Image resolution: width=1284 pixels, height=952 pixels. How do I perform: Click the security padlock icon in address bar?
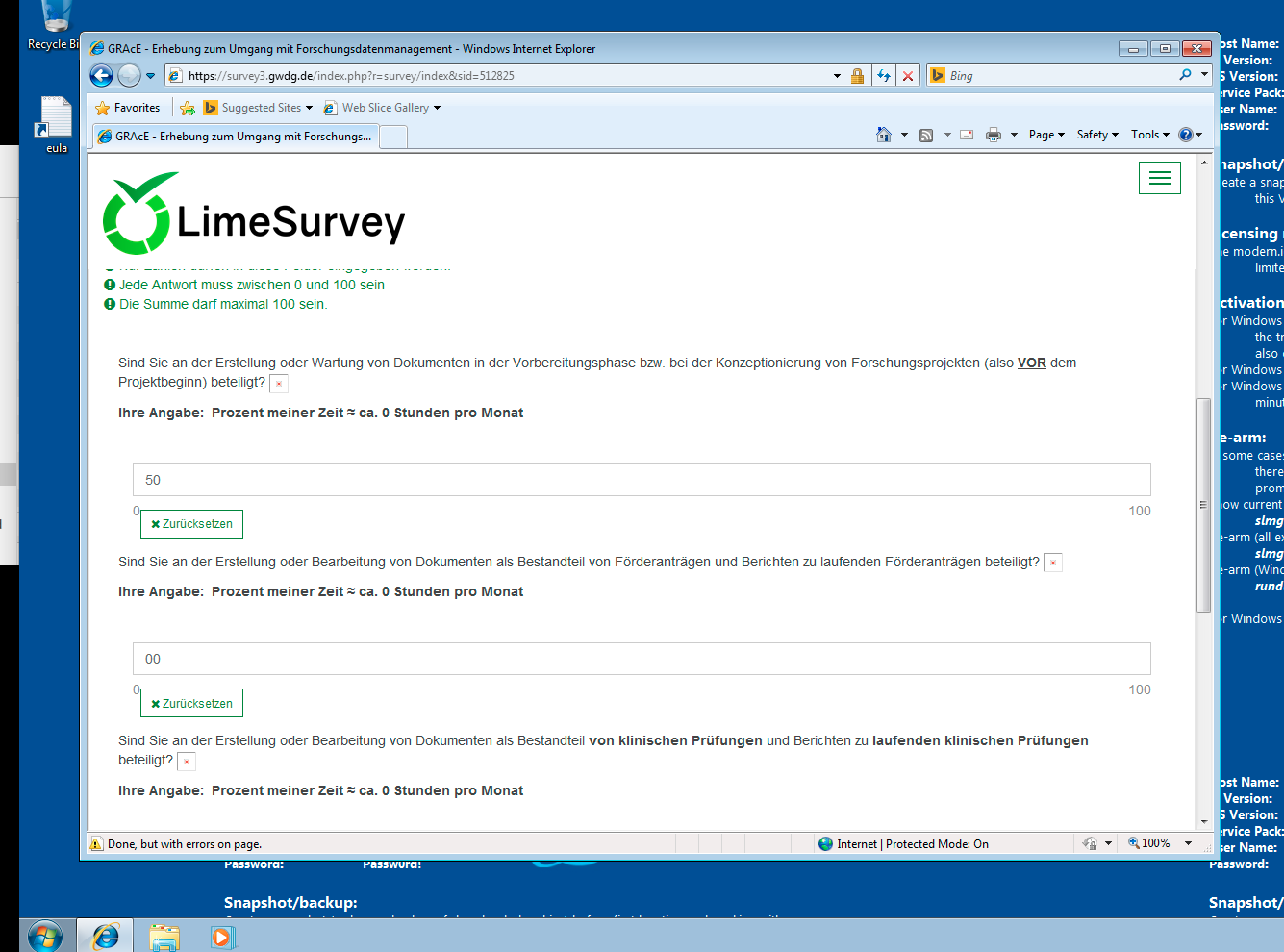click(857, 75)
